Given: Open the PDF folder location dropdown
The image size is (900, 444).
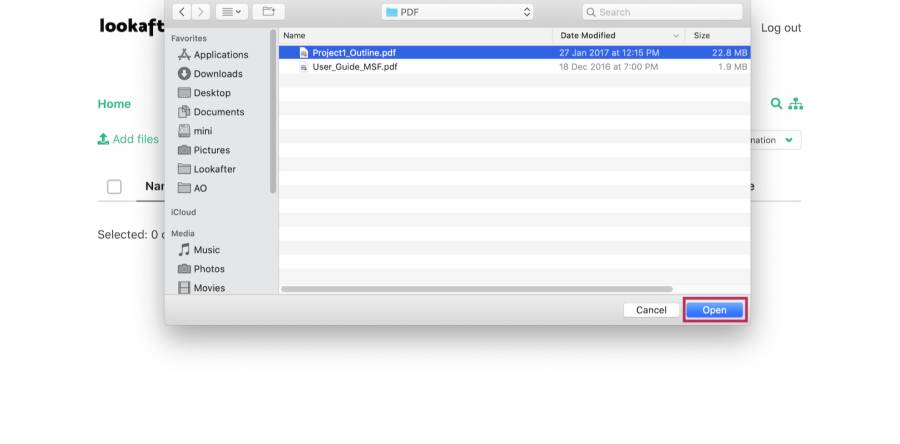Looking at the screenshot, I should 457,12.
